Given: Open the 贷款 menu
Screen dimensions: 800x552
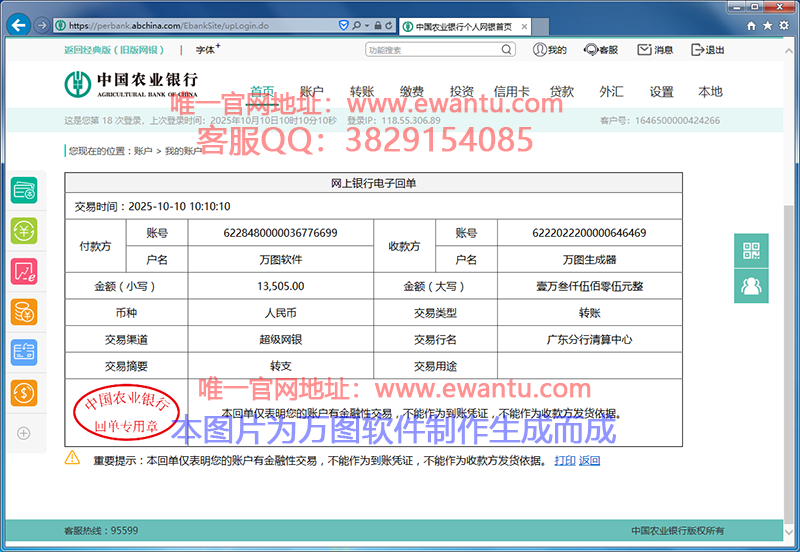Looking at the screenshot, I should pyautogui.click(x=562, y=91).
